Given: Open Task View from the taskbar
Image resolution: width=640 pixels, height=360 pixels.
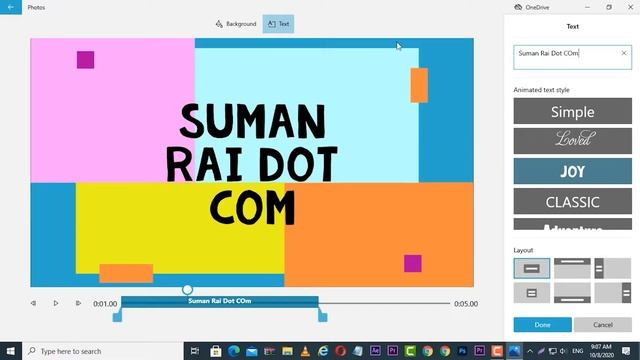Looking at the screenshot, I should tap(195, 351).
